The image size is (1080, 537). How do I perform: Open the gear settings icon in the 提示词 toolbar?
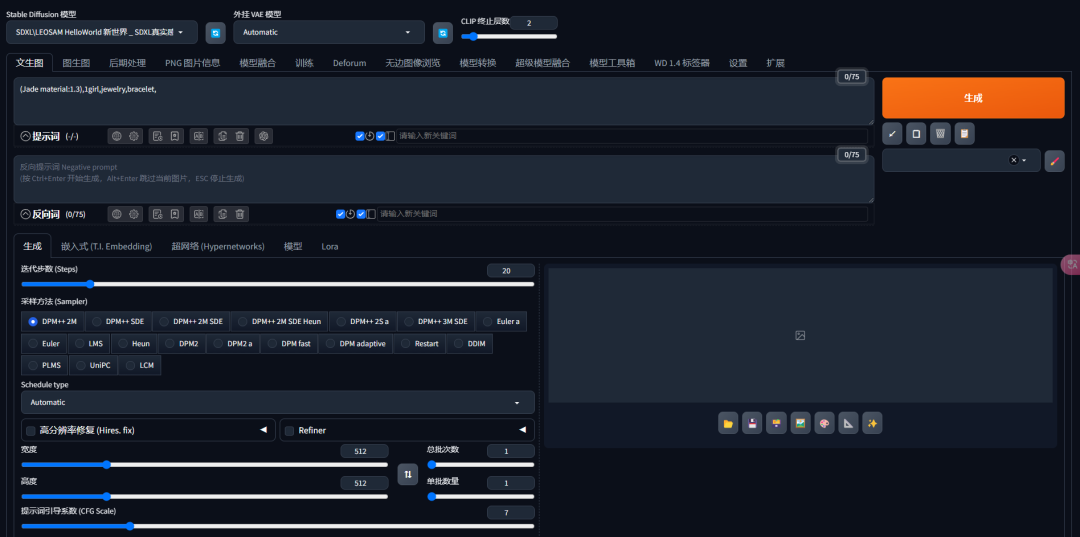[x=134, y=136]
